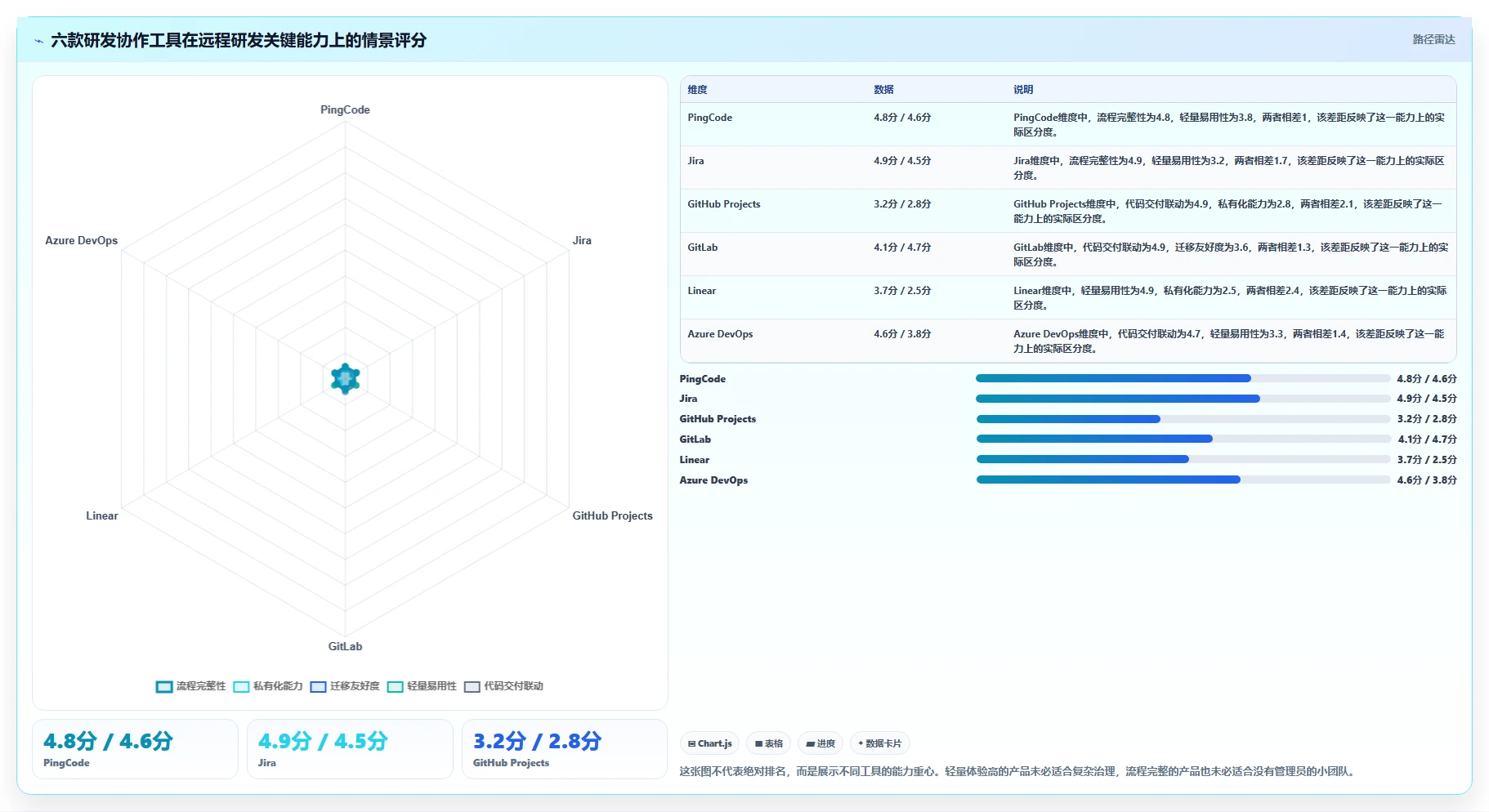Toggle the 轻量易用性 legend item
The height and width of the screenshot is (812, 1489).
point(422,686)
